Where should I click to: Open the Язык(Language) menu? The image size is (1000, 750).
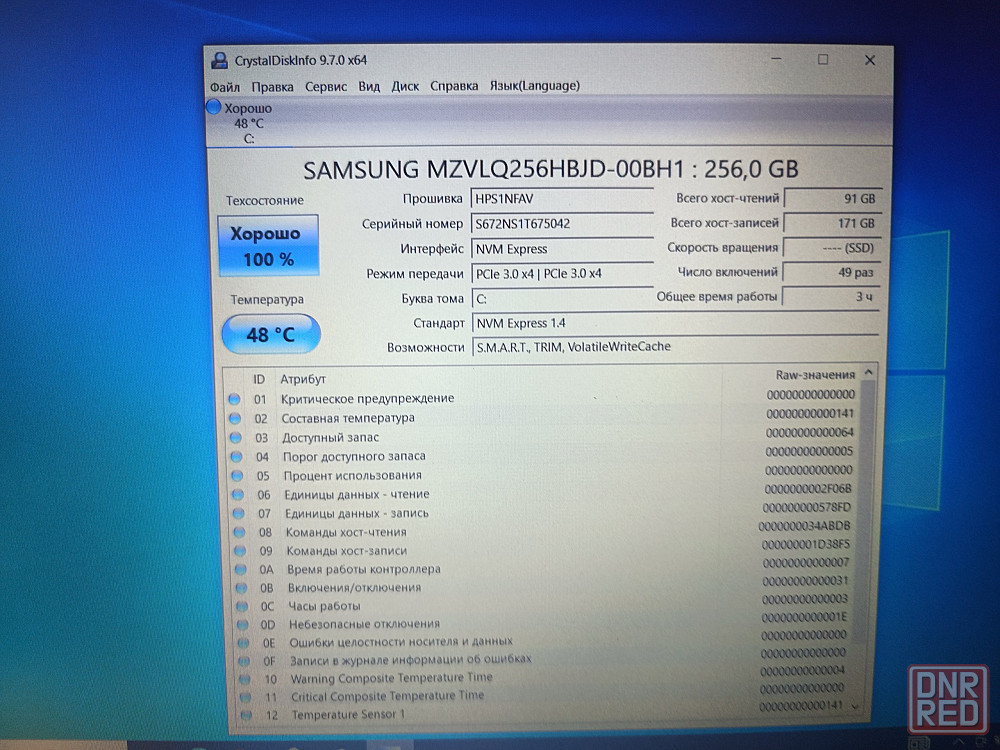click(x=534, y=86)
